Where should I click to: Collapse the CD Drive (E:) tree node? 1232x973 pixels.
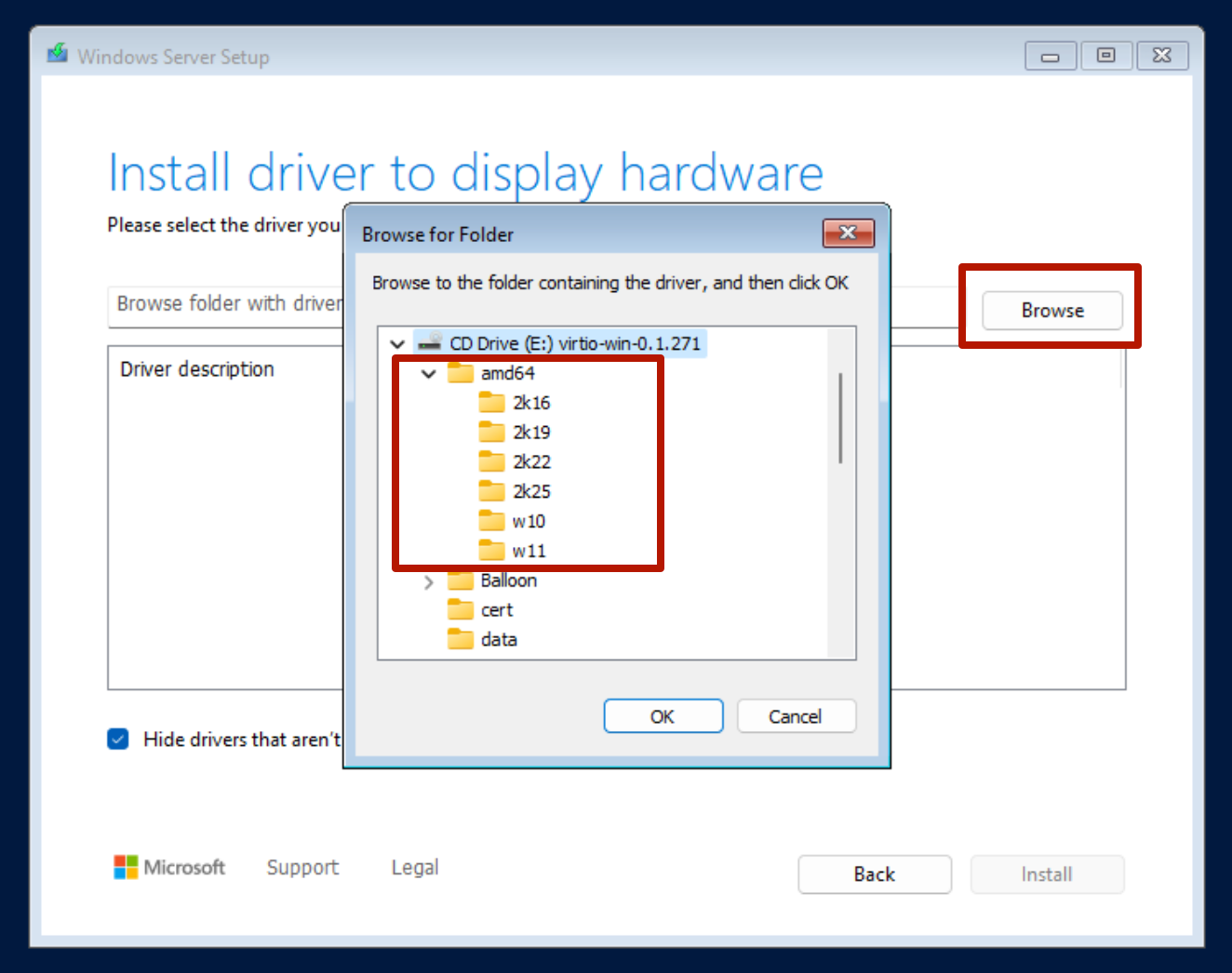397,344
